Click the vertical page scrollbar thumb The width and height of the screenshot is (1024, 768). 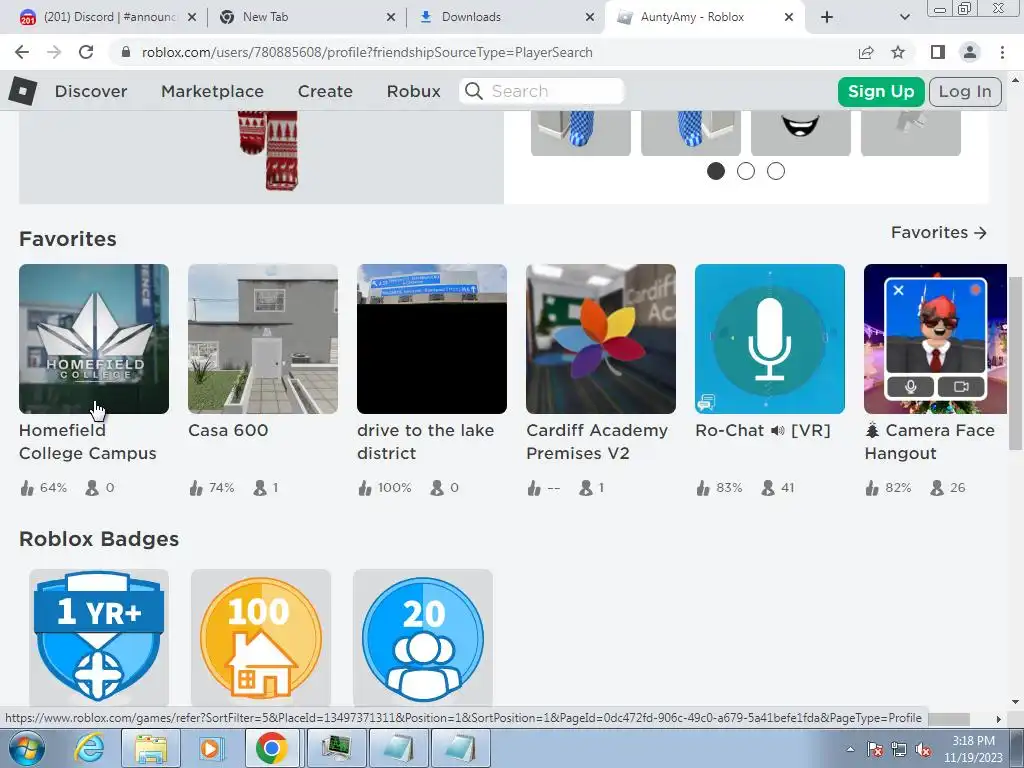click(x=1015, y=363)
